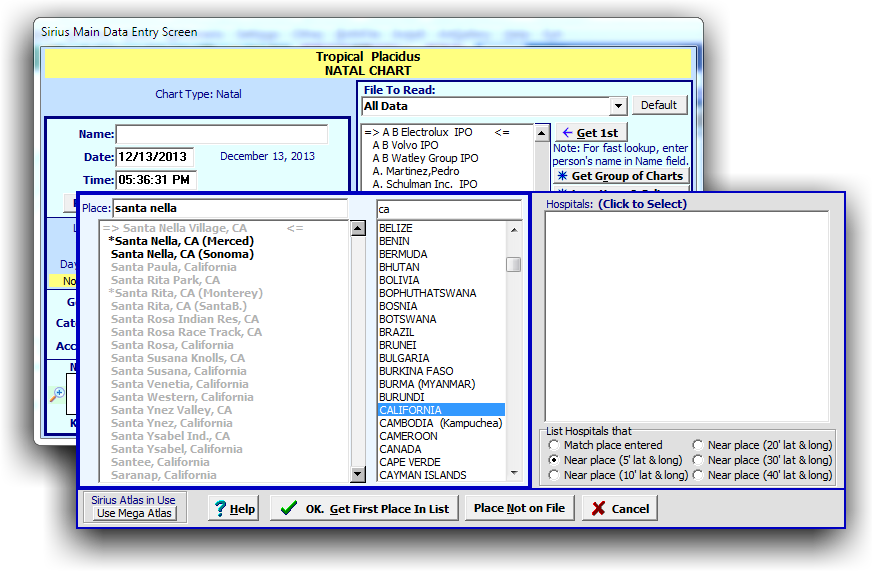
Task: Click the Time field showing 05:36:31 PM
Action: pos(156,180)
